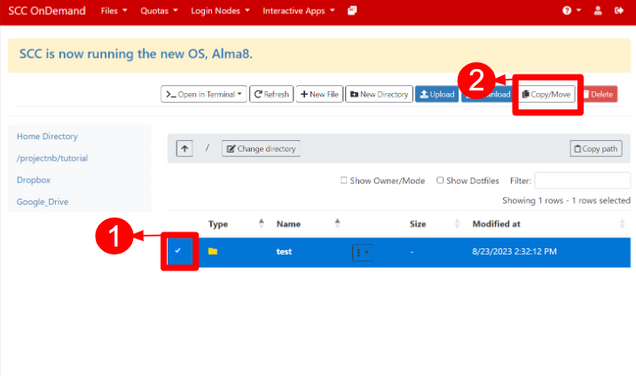Select the yellow test folder icon
Image resolution: width=636 pixels, height=376 pixels.
(213, 251)
